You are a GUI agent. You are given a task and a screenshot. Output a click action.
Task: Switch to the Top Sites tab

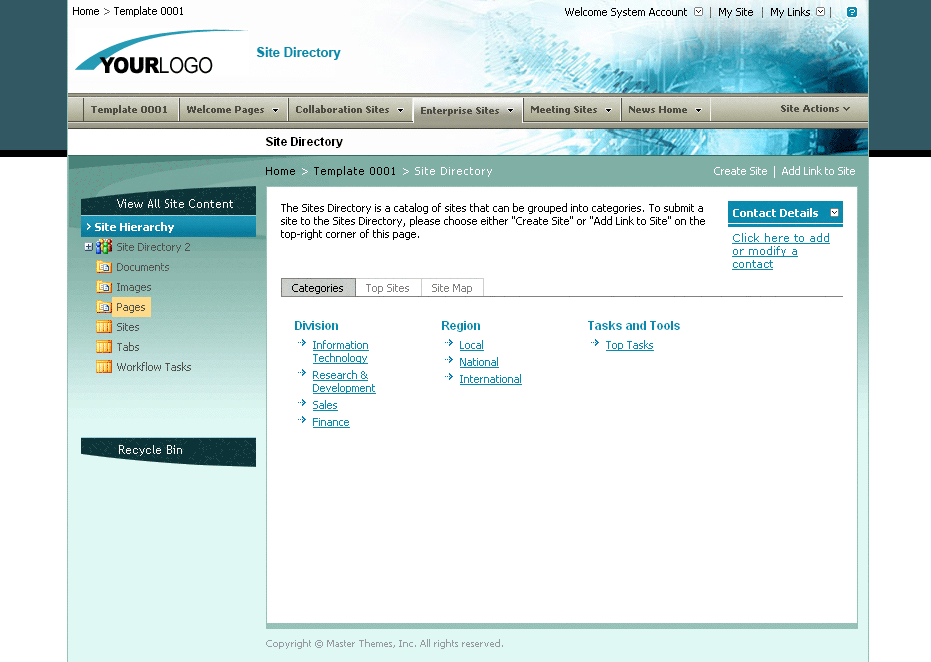[388, 287]
